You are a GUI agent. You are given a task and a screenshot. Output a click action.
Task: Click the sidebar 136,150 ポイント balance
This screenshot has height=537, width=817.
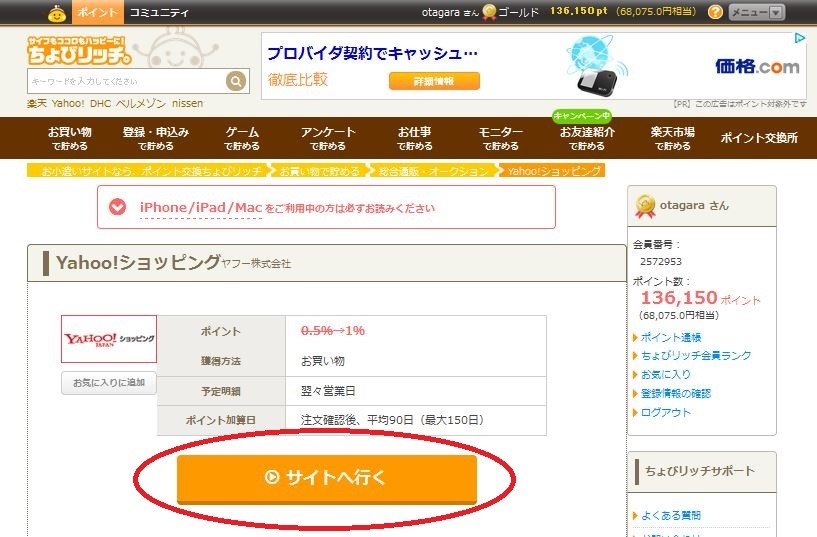(700, 298)
